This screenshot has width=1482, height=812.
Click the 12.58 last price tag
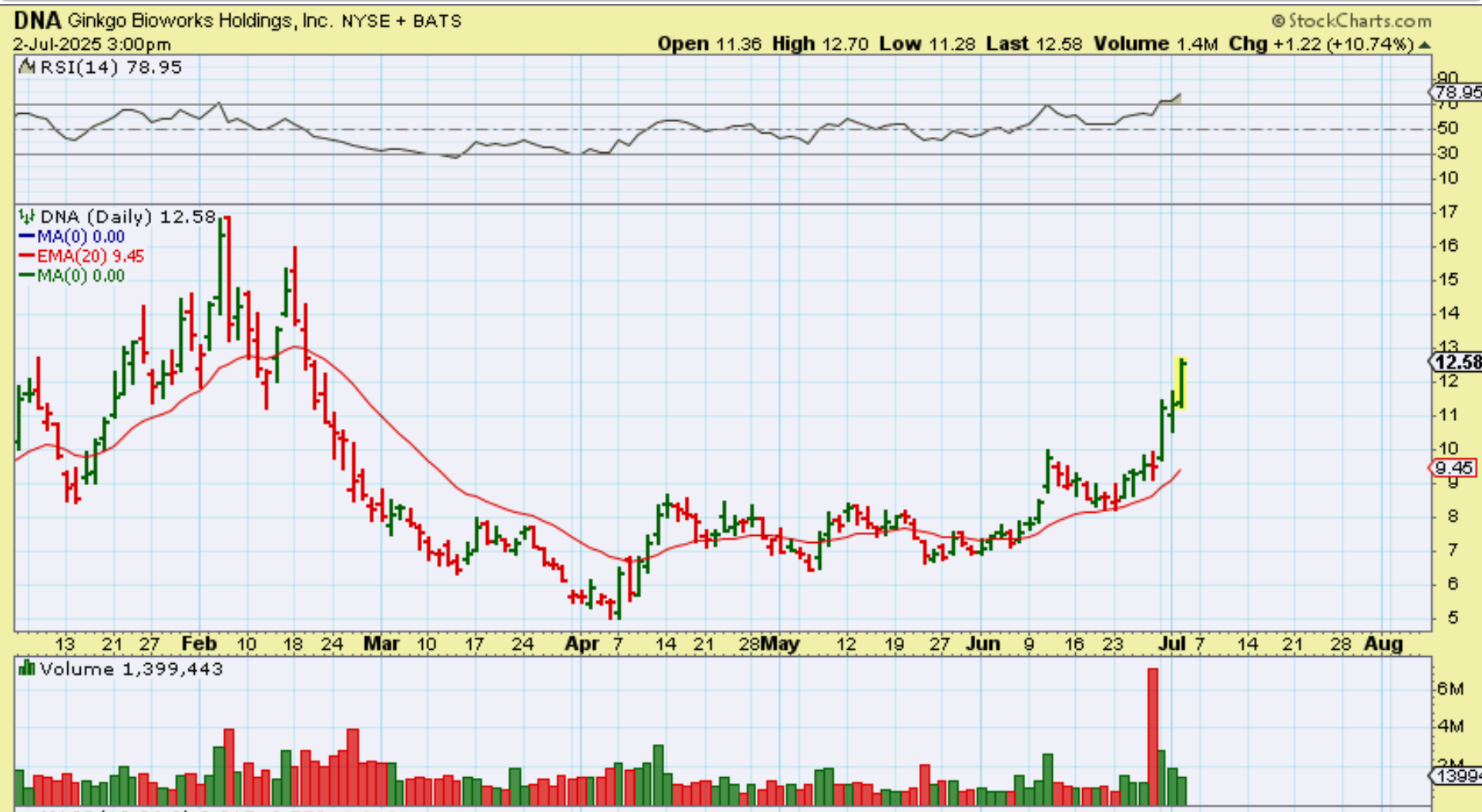tap(1457, 362)
